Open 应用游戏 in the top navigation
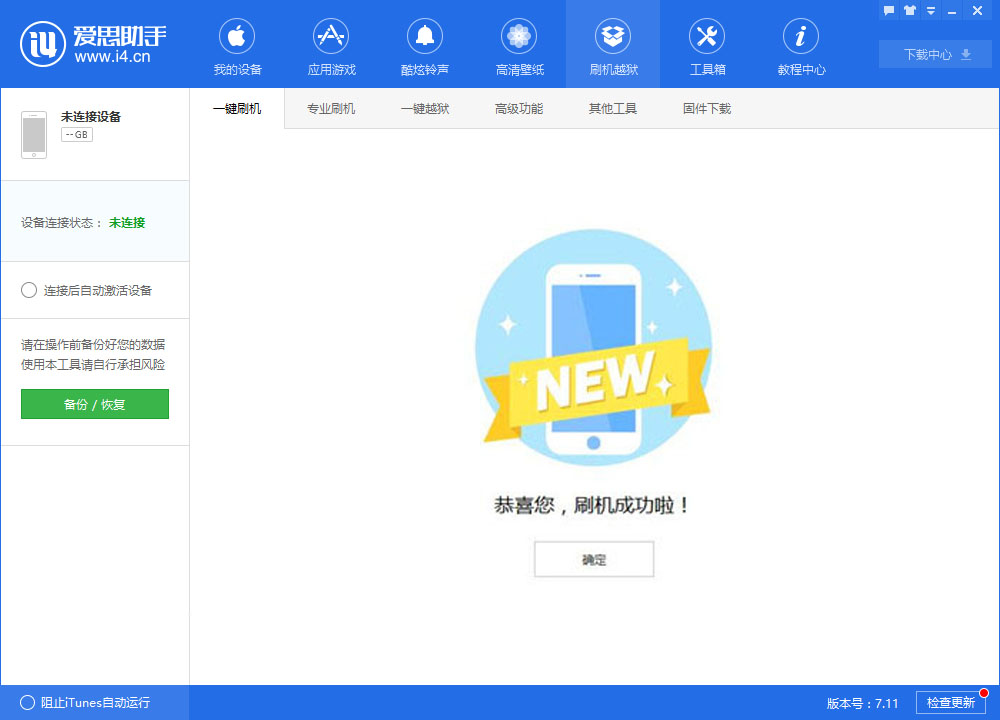Screen dimensions: 1000x720 331,45
